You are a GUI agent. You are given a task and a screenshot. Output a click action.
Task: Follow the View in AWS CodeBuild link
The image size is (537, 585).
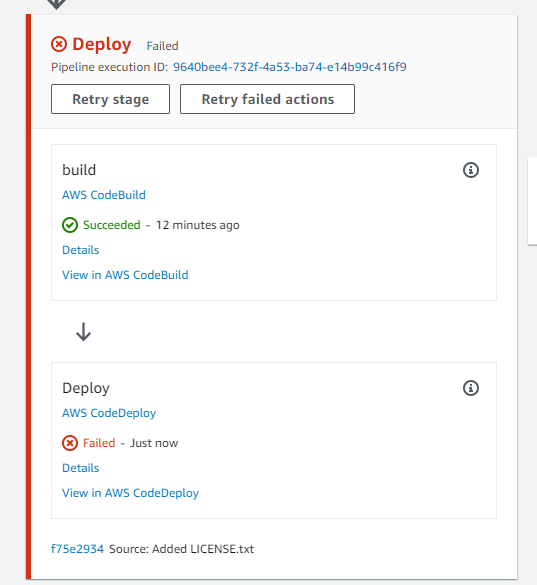click(x=125, y=275)
